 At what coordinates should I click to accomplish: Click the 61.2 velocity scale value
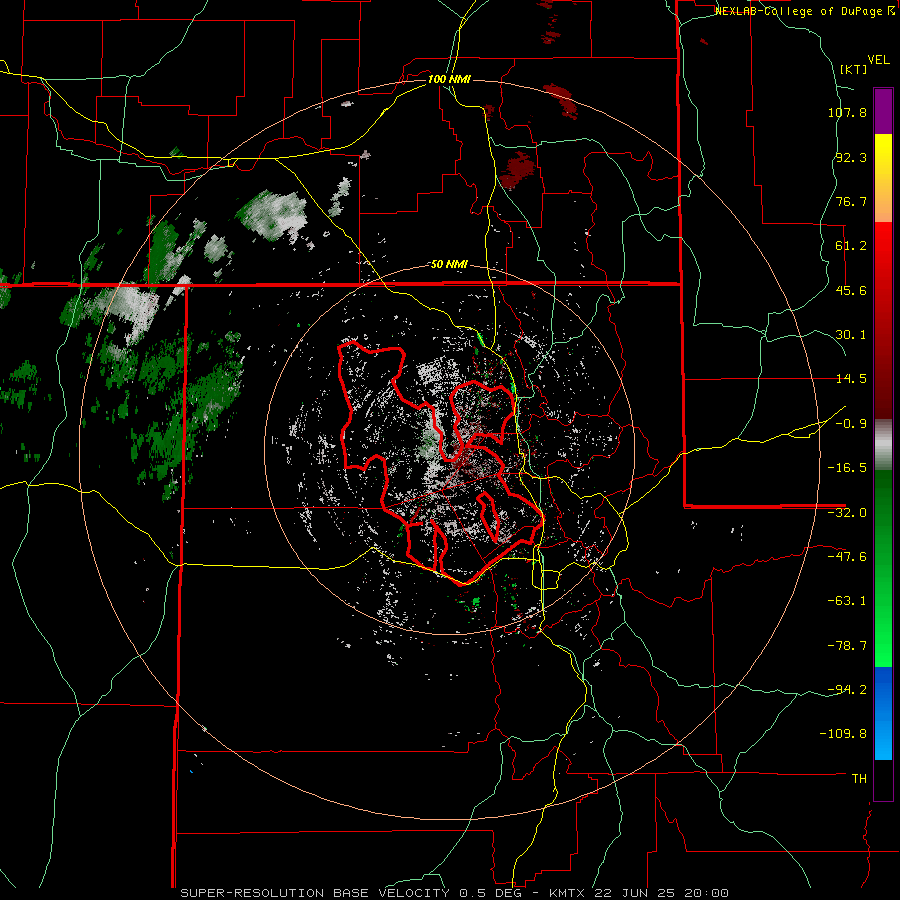851,246
